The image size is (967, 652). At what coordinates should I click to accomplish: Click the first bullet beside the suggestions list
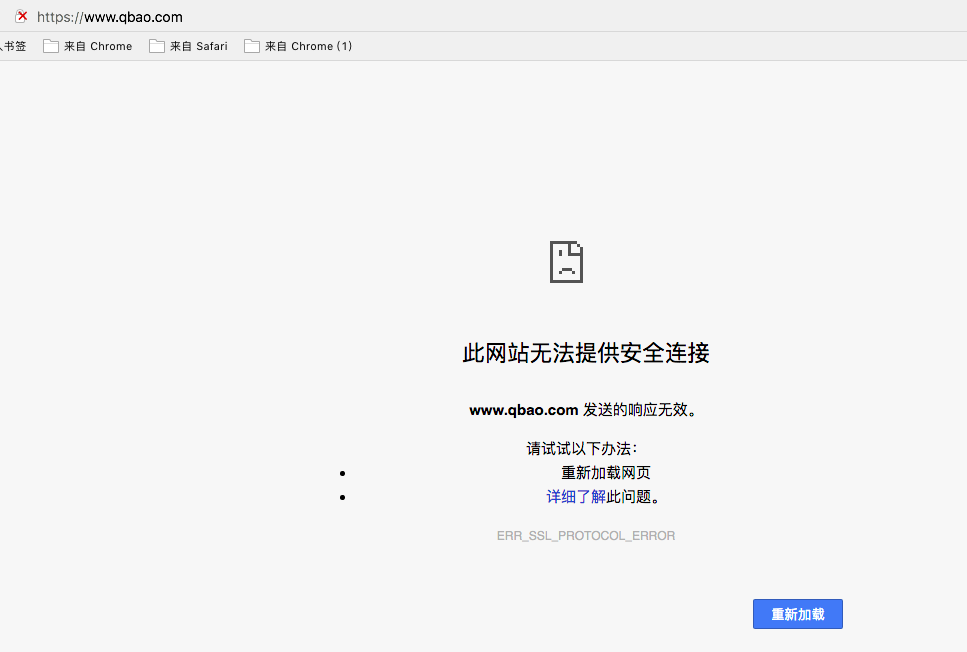(343, 472)
